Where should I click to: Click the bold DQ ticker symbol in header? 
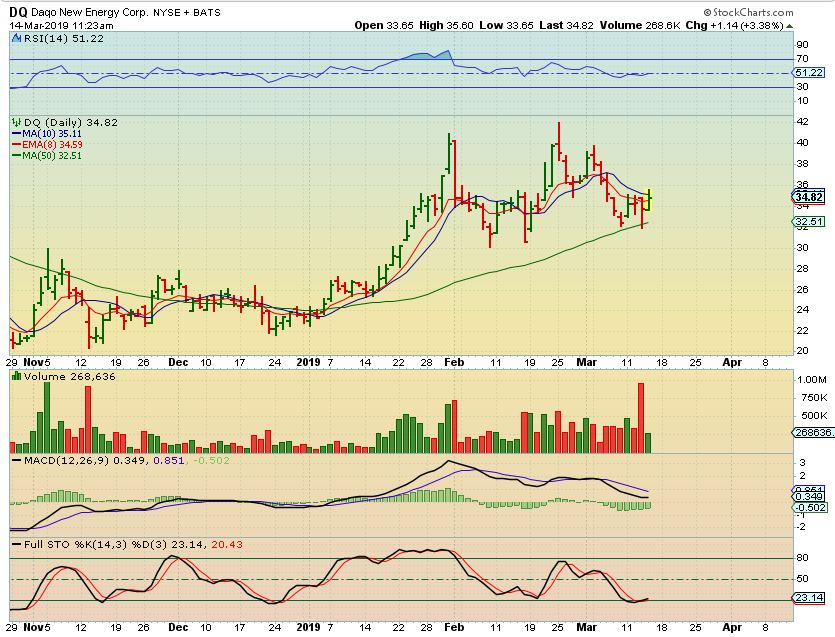[18, 12]
